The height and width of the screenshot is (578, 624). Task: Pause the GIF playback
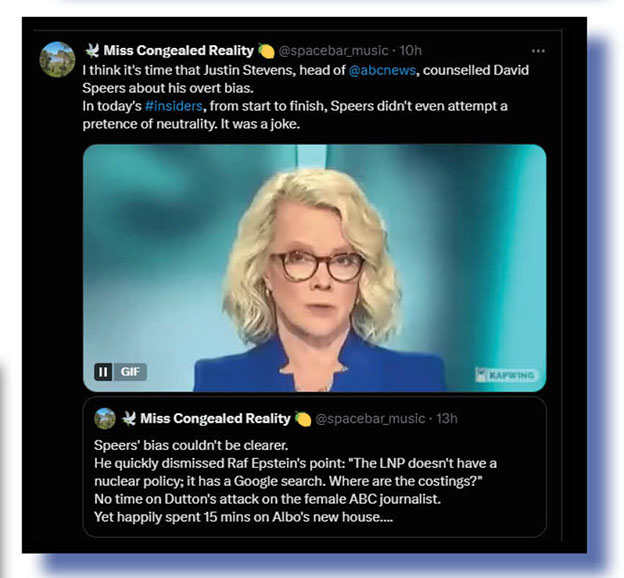click(103, 372)
